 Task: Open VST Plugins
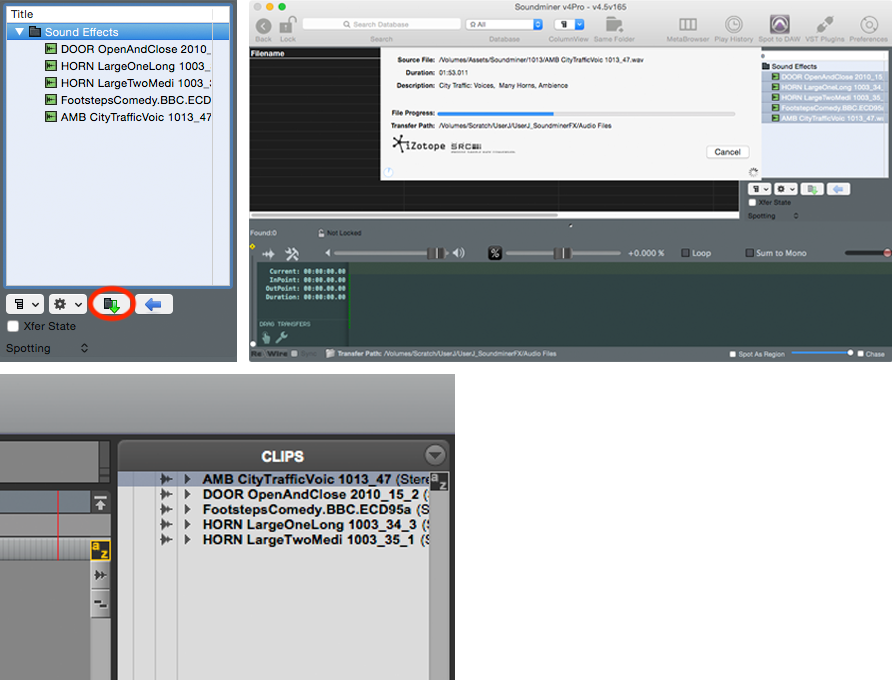tap(824, 24)
